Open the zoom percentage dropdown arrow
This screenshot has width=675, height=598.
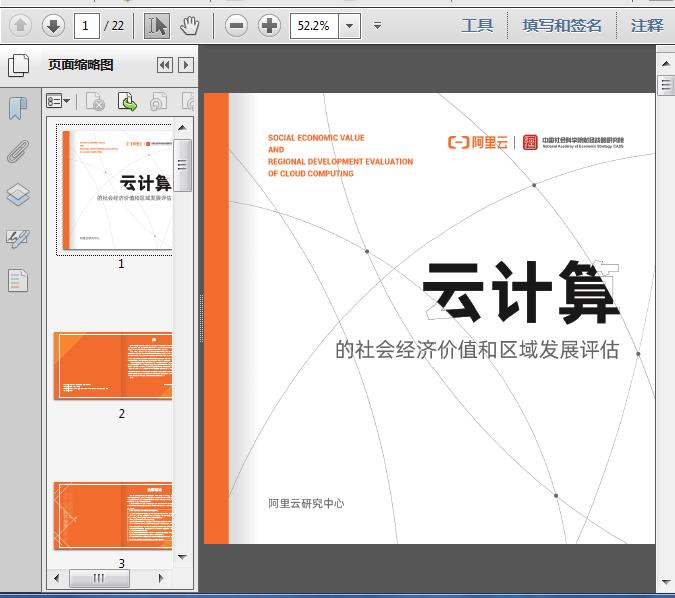tap(349, 26)
